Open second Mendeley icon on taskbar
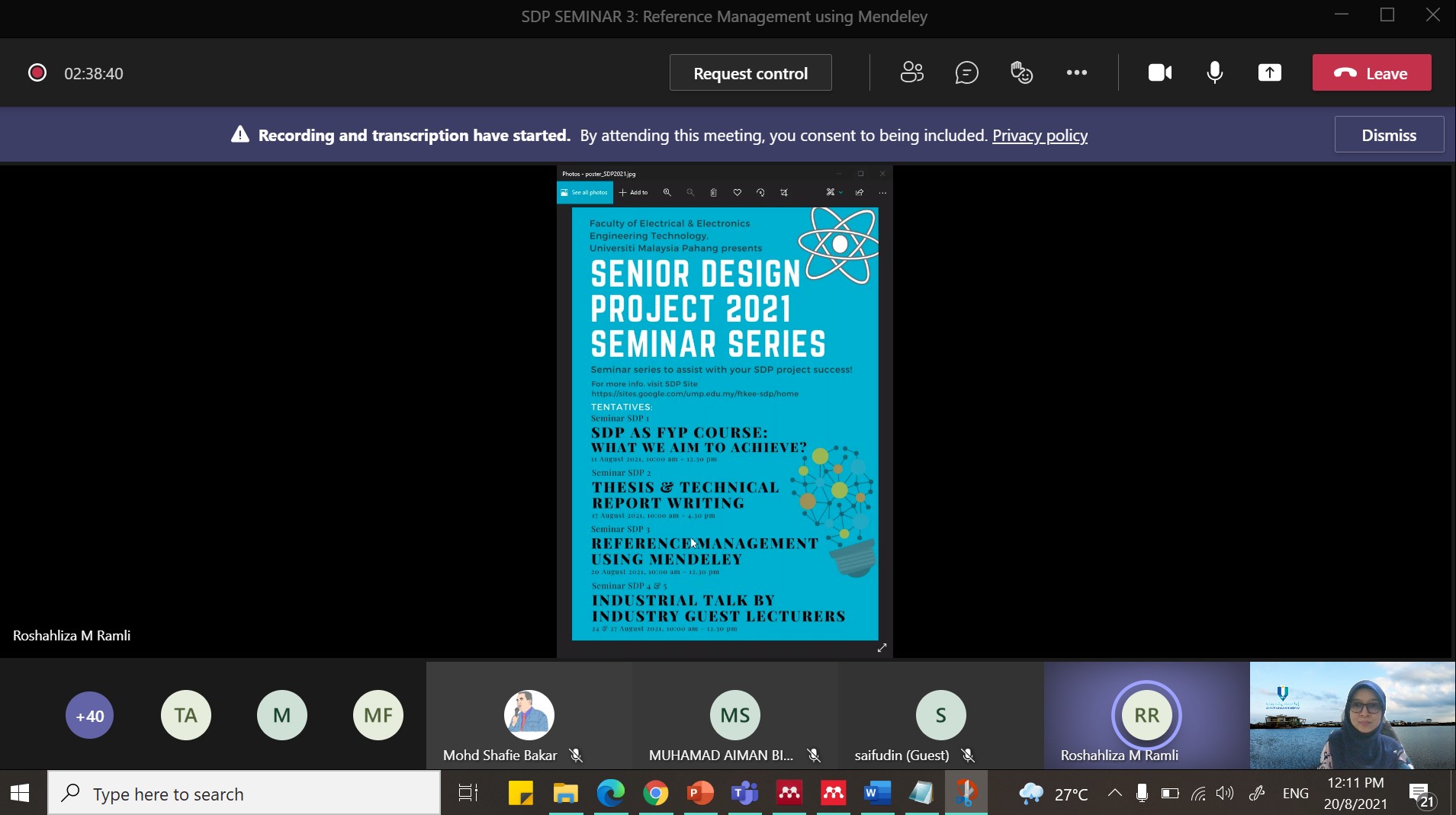1456x815 pixels. point(834,793)
